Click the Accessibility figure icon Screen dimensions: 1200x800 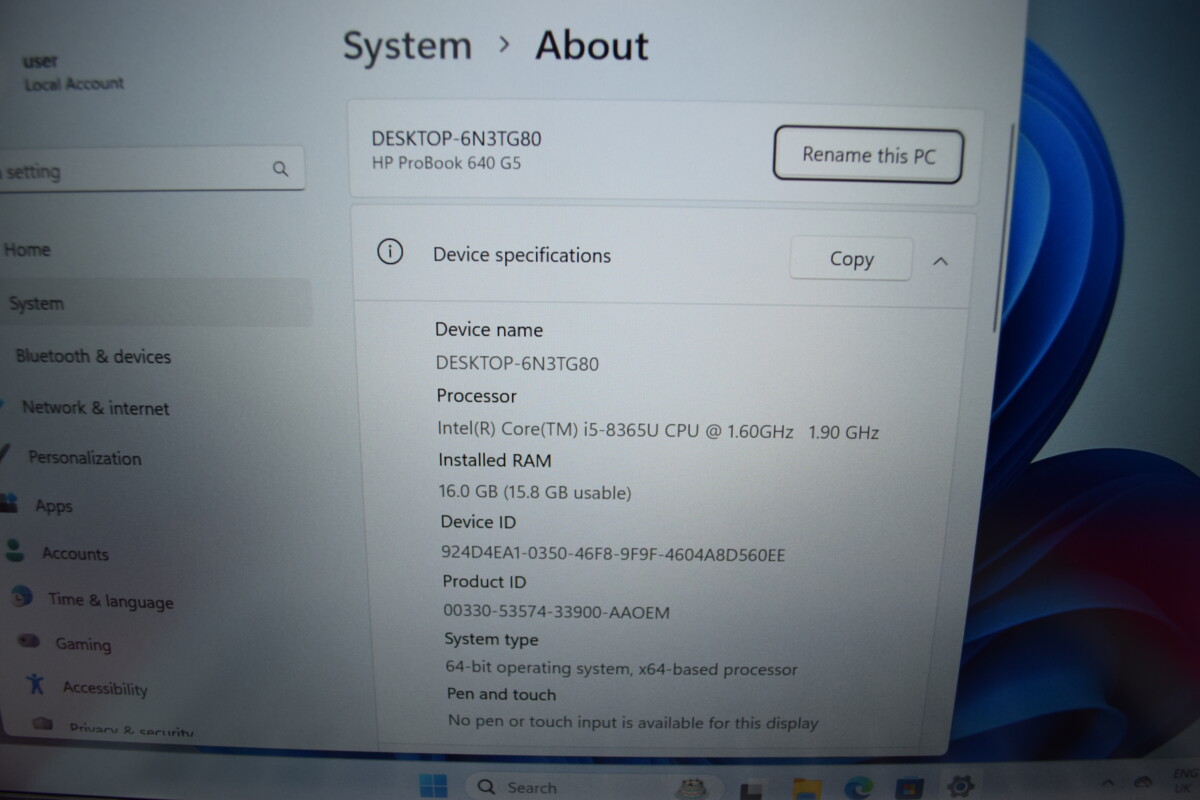point(36,684)
